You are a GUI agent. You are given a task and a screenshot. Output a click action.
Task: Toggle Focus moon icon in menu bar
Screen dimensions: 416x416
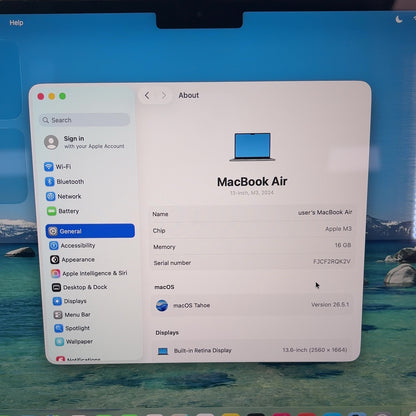(x=399, y=20)
